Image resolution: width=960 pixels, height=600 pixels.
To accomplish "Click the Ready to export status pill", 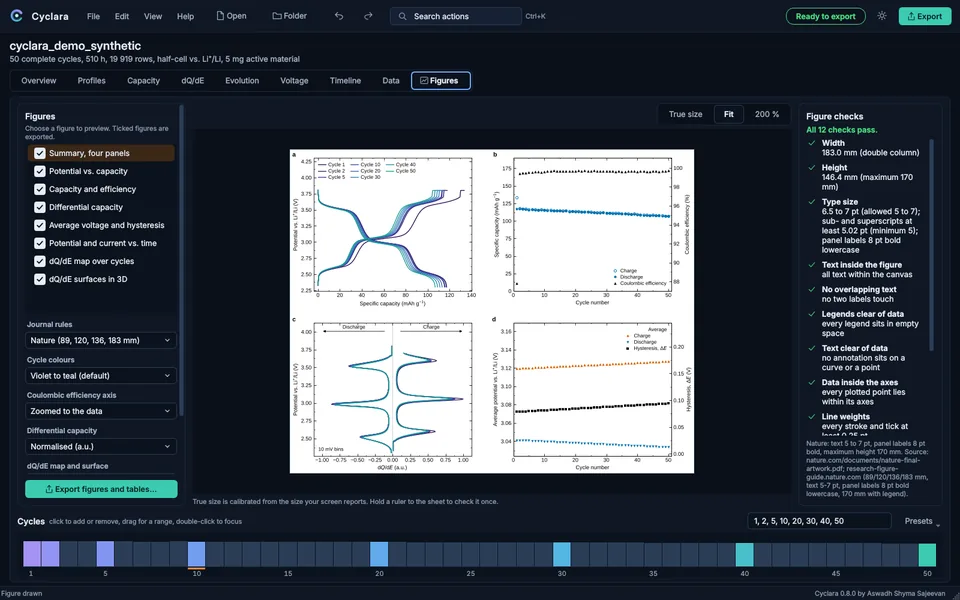I will click(x=825, y=17).
